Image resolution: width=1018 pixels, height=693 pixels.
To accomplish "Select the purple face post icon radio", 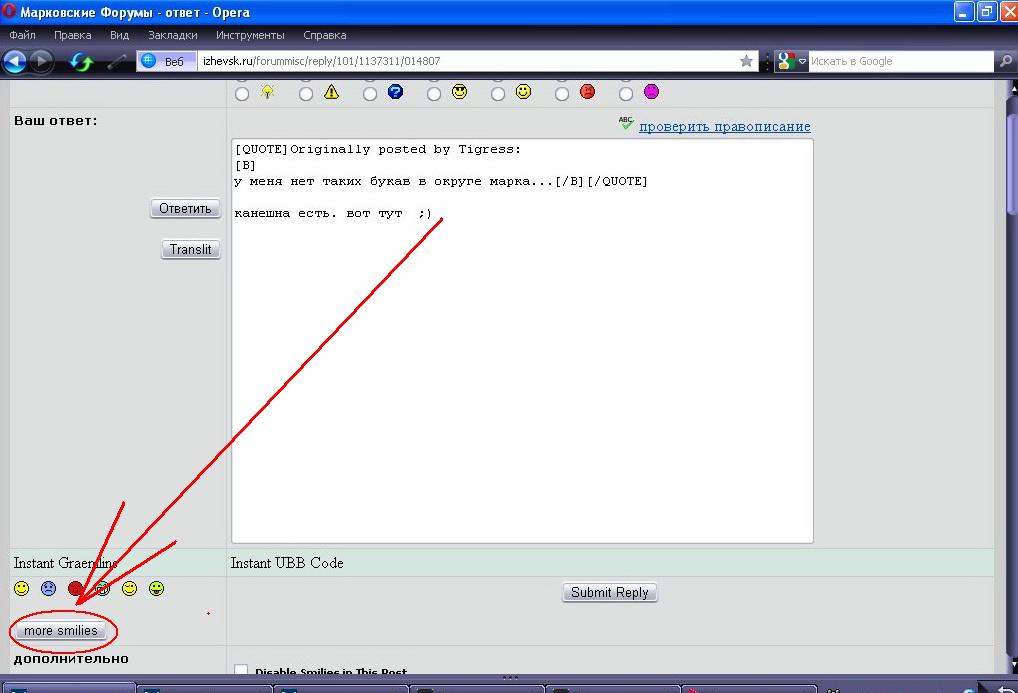I will [626, 94].
